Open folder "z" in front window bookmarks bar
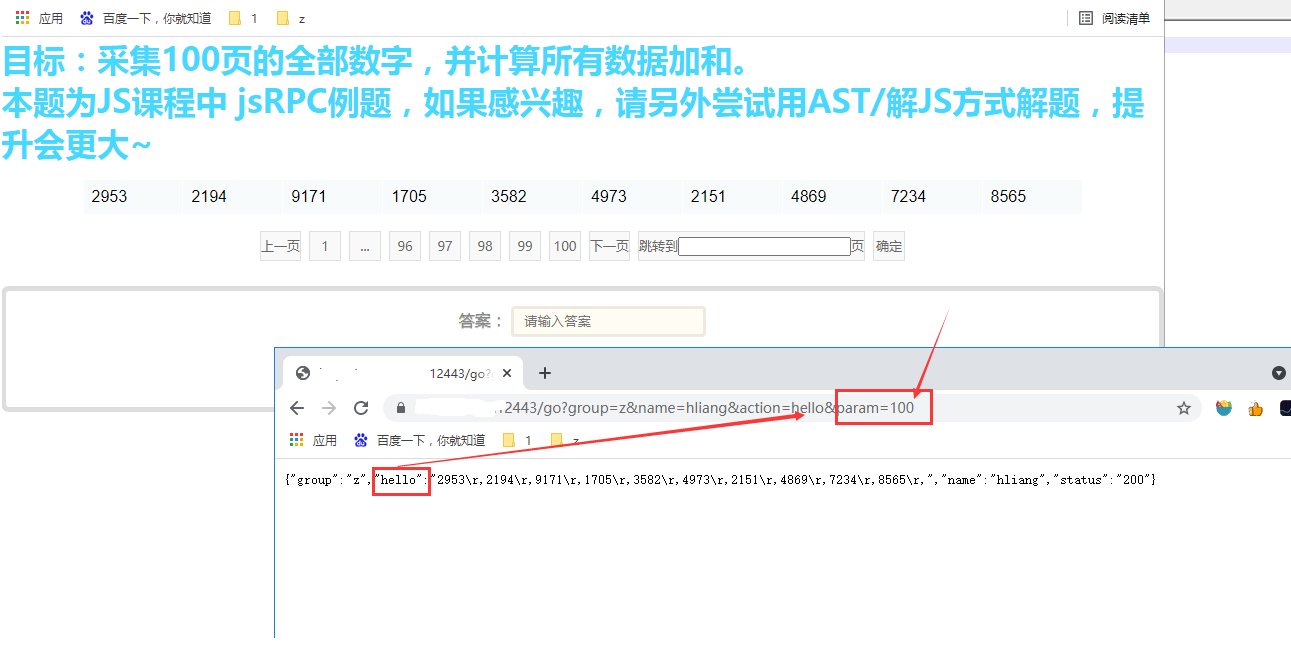The width and height of the screenshot is (1291, 665). point(565,440)
